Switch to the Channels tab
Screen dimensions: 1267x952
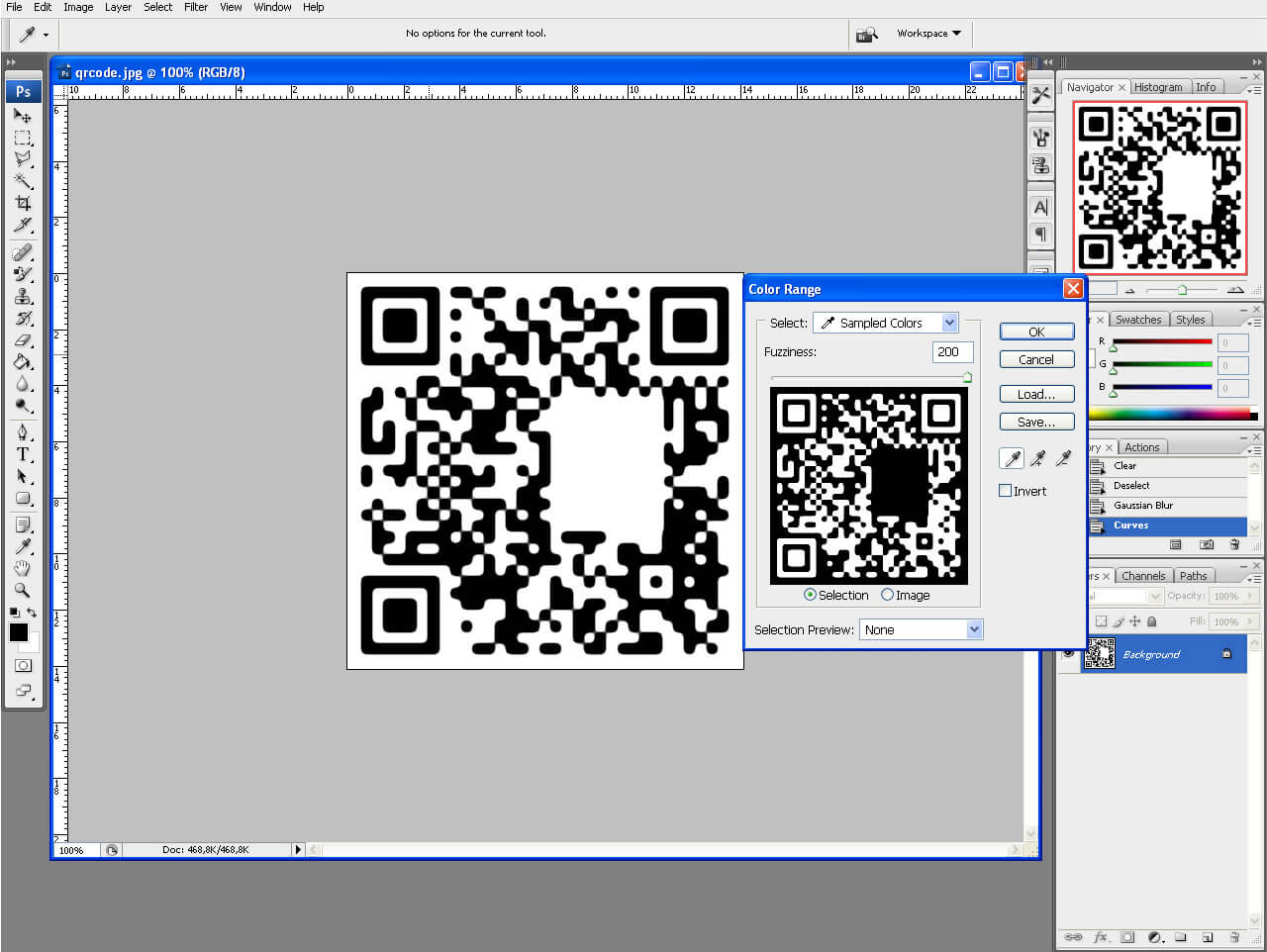coord(1143,576)
